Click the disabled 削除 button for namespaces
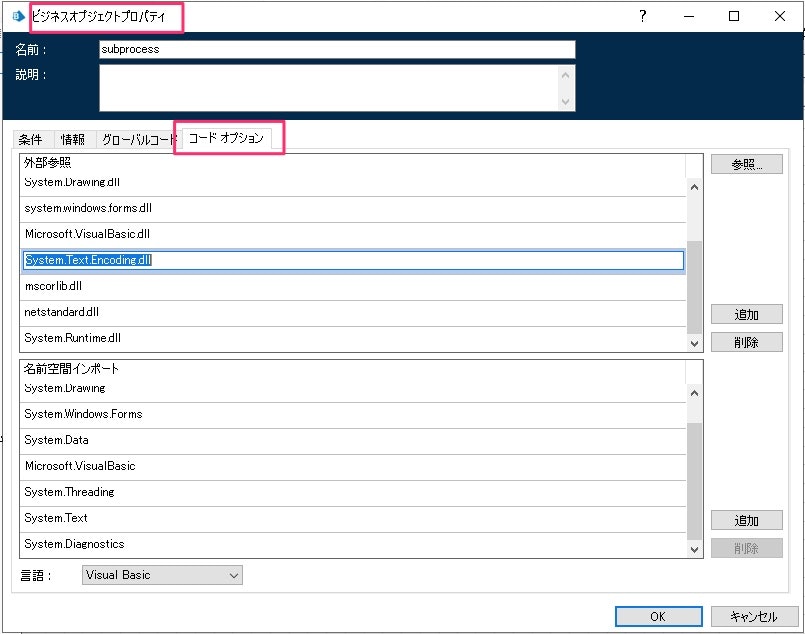Viewport: 805px width, 634px height. tap(746, 548)
